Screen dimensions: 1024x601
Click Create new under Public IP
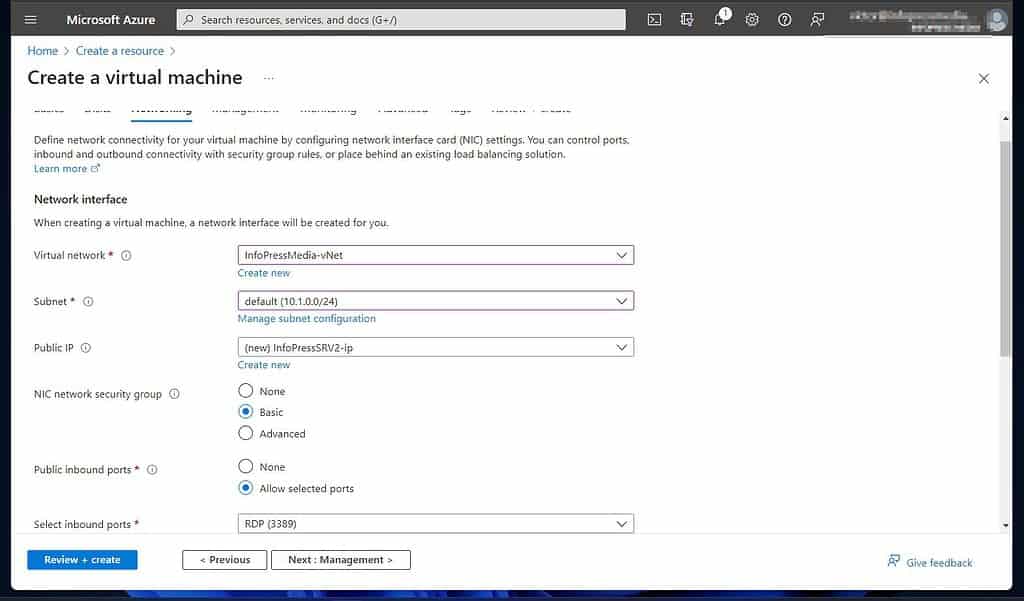click(x=264, y=365)
